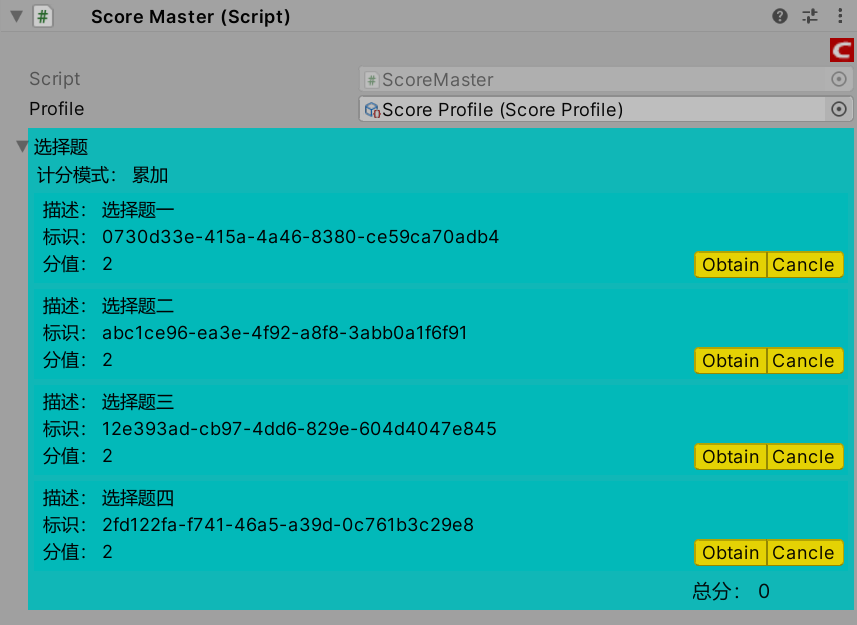Open the object picker for the Script field

tap(838, 79)
